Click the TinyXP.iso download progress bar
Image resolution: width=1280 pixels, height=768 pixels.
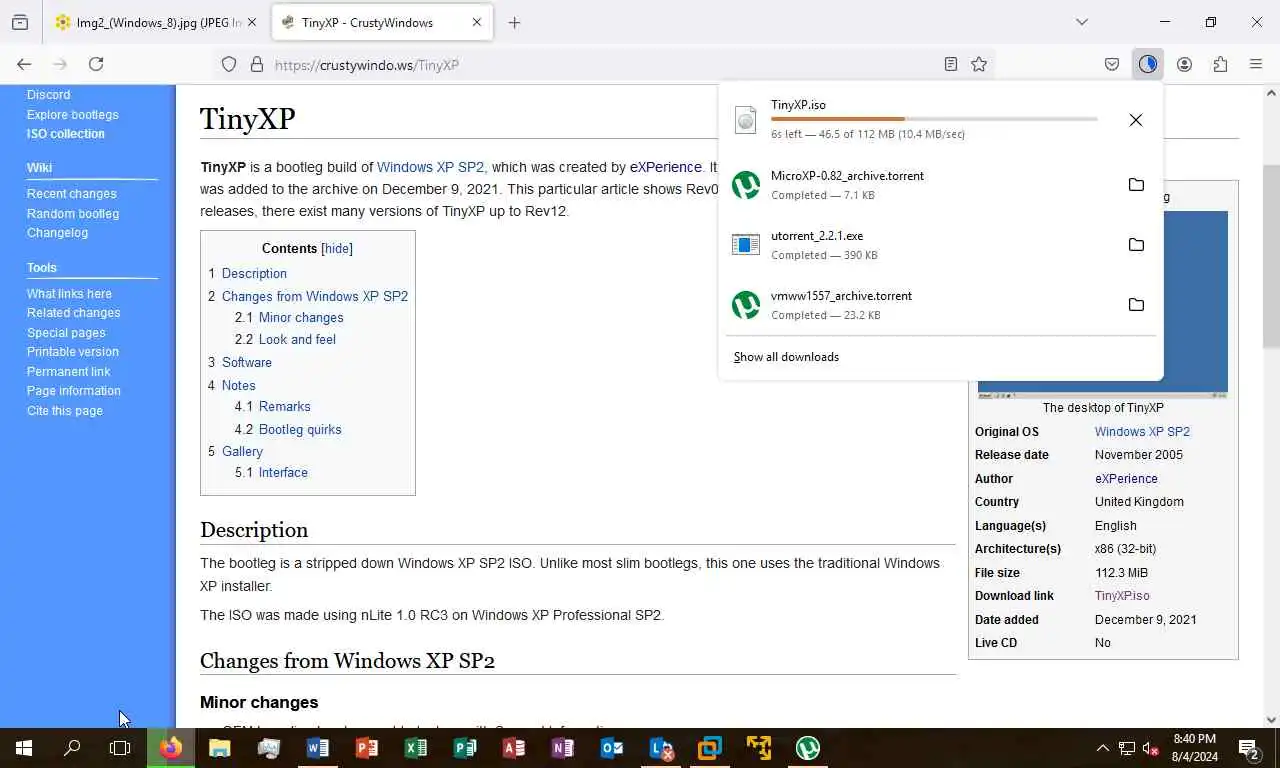click(x=934, y=119)
